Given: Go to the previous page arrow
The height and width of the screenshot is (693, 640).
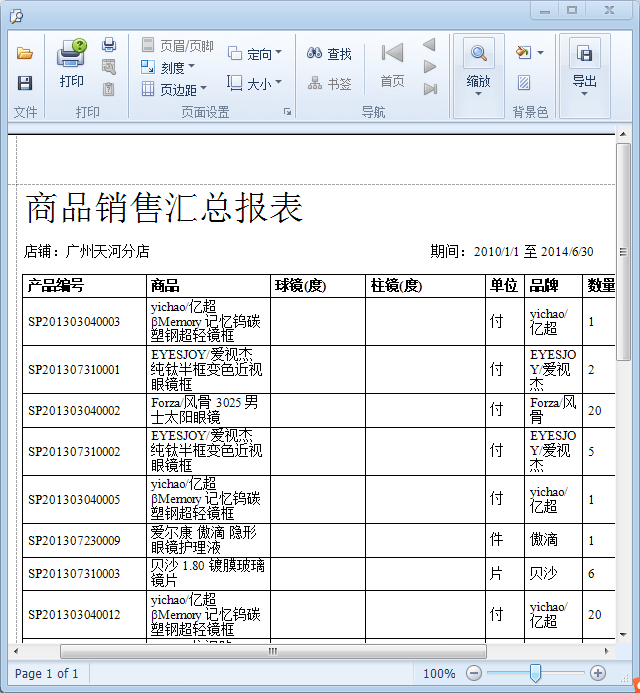Looking at the screenshot, I should pos(429,44).
